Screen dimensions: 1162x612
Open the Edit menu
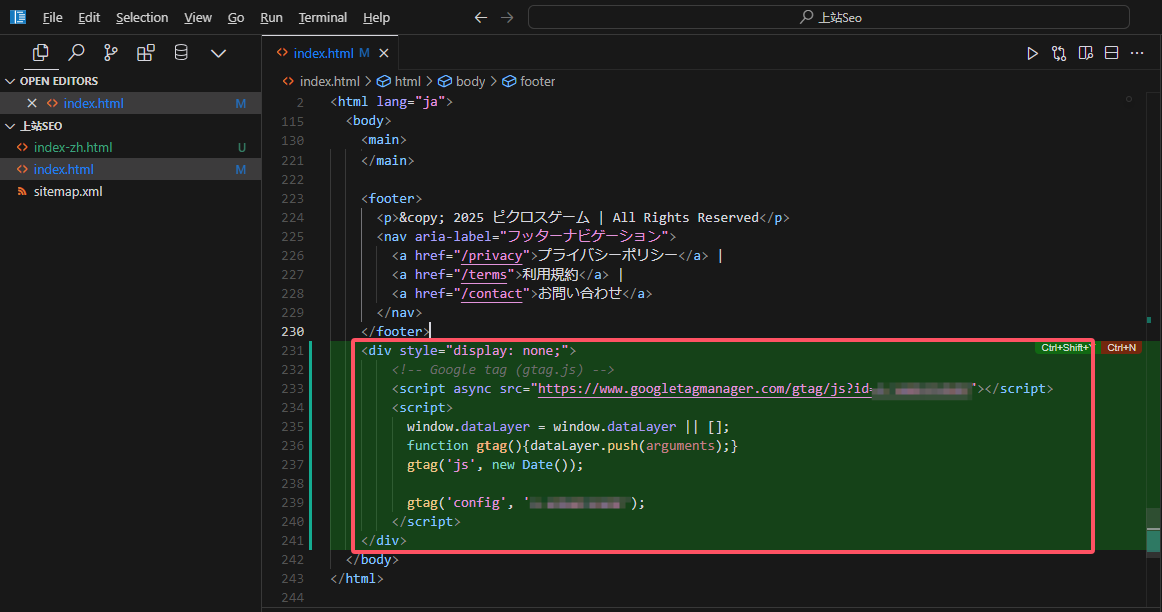click(x=89, y=17)
